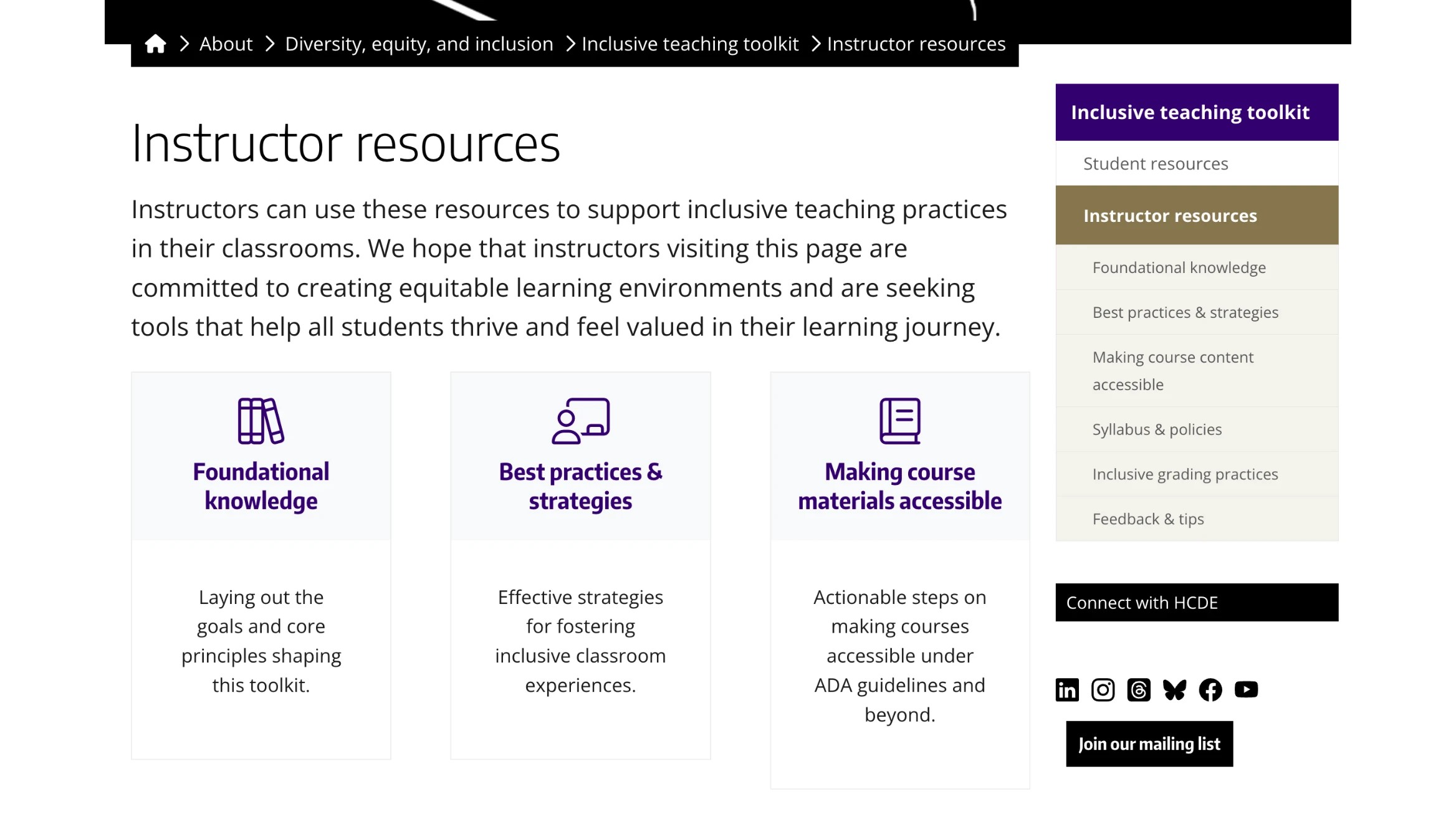Open Diversity, equity, and inclusion breadcrumb
The height and width of the screenshot is (819, 1456).
pyautogui.click(x=419, y=44)
